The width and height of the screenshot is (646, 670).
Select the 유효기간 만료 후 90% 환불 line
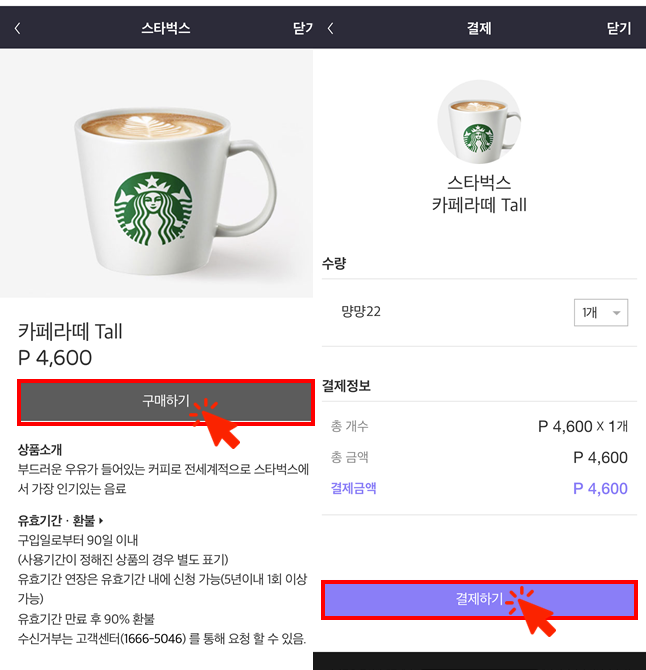tap(86, 619)
